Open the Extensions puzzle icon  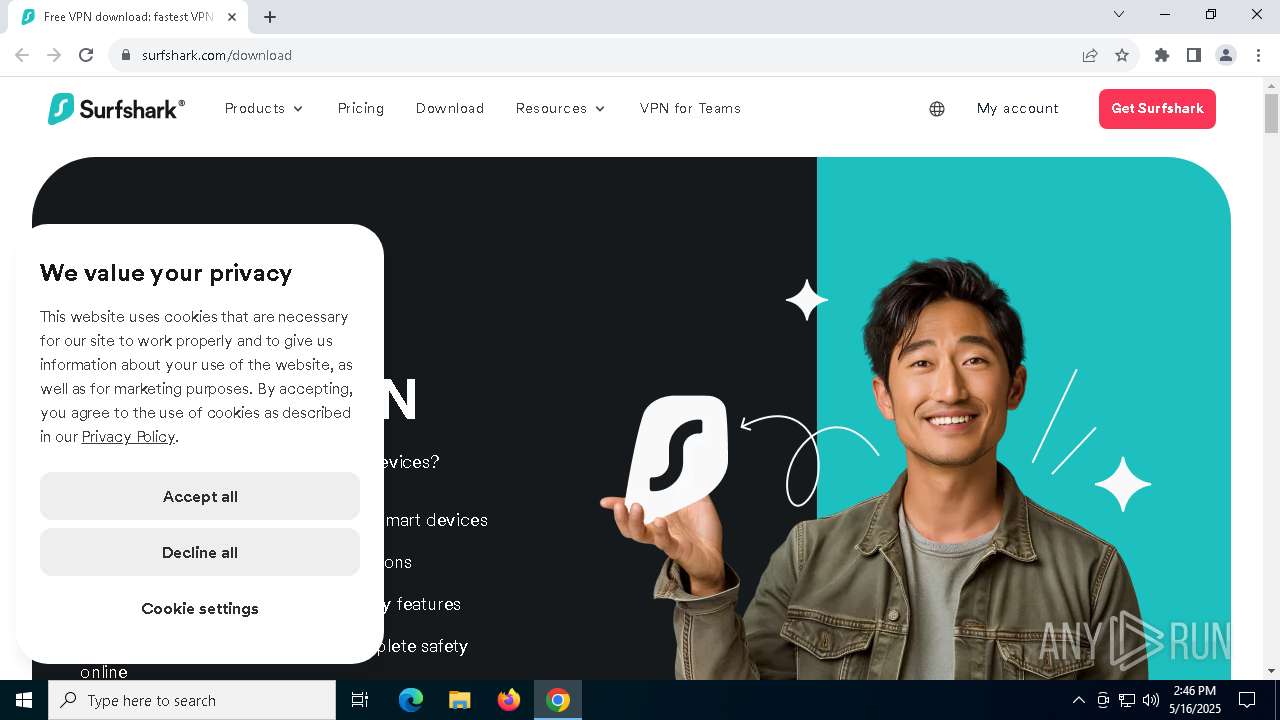1162,55
